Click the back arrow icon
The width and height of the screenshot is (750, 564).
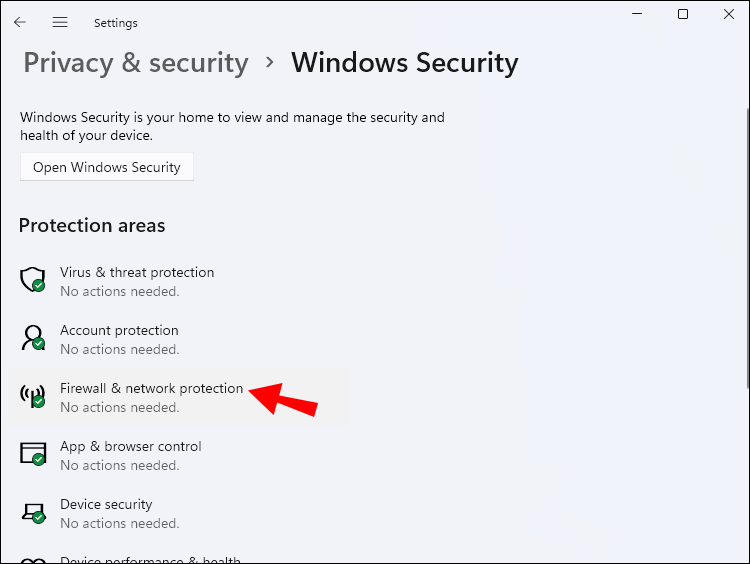(x=20, y=22)
